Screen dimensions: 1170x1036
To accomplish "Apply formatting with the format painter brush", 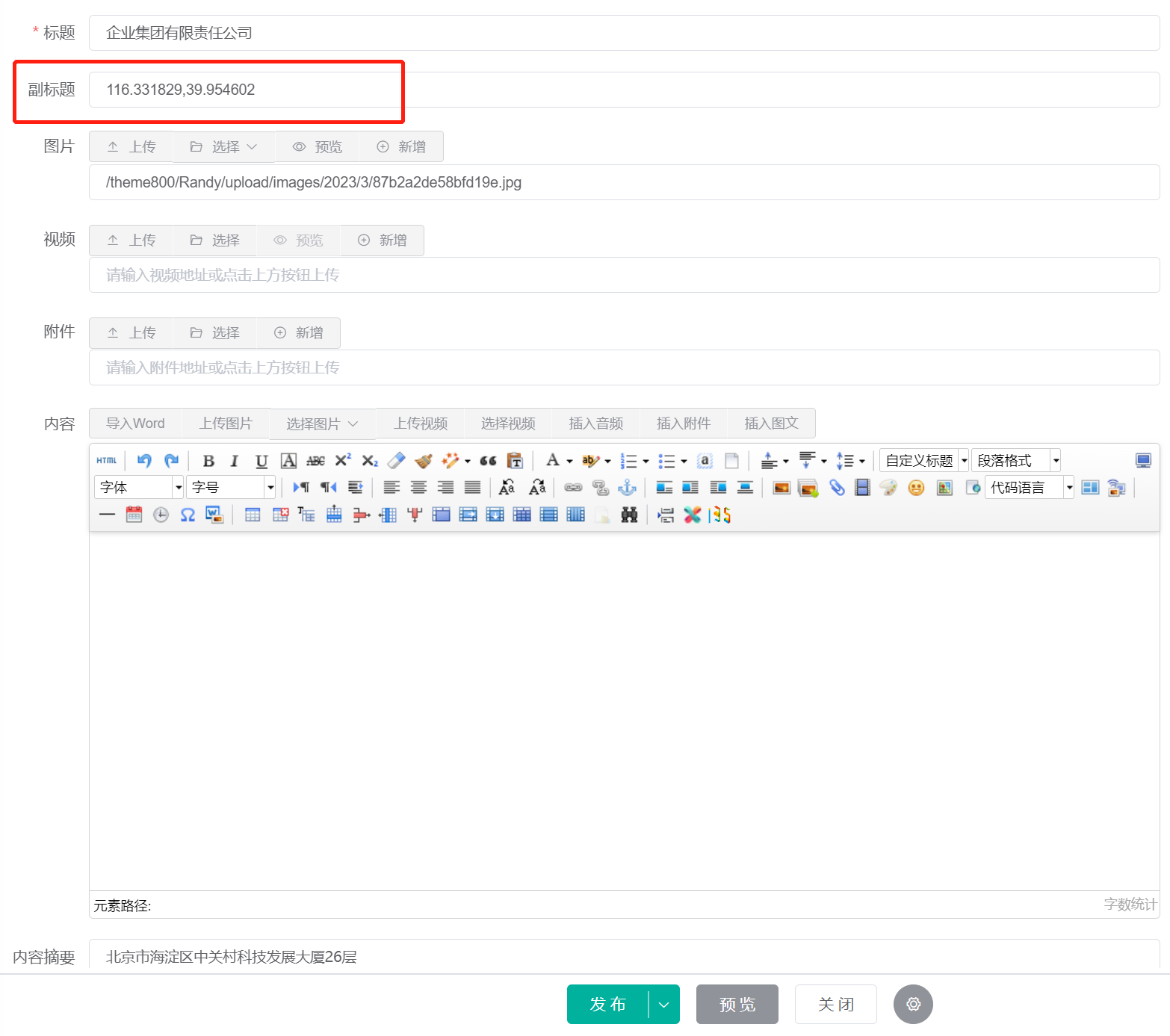I will coord(422,461).
